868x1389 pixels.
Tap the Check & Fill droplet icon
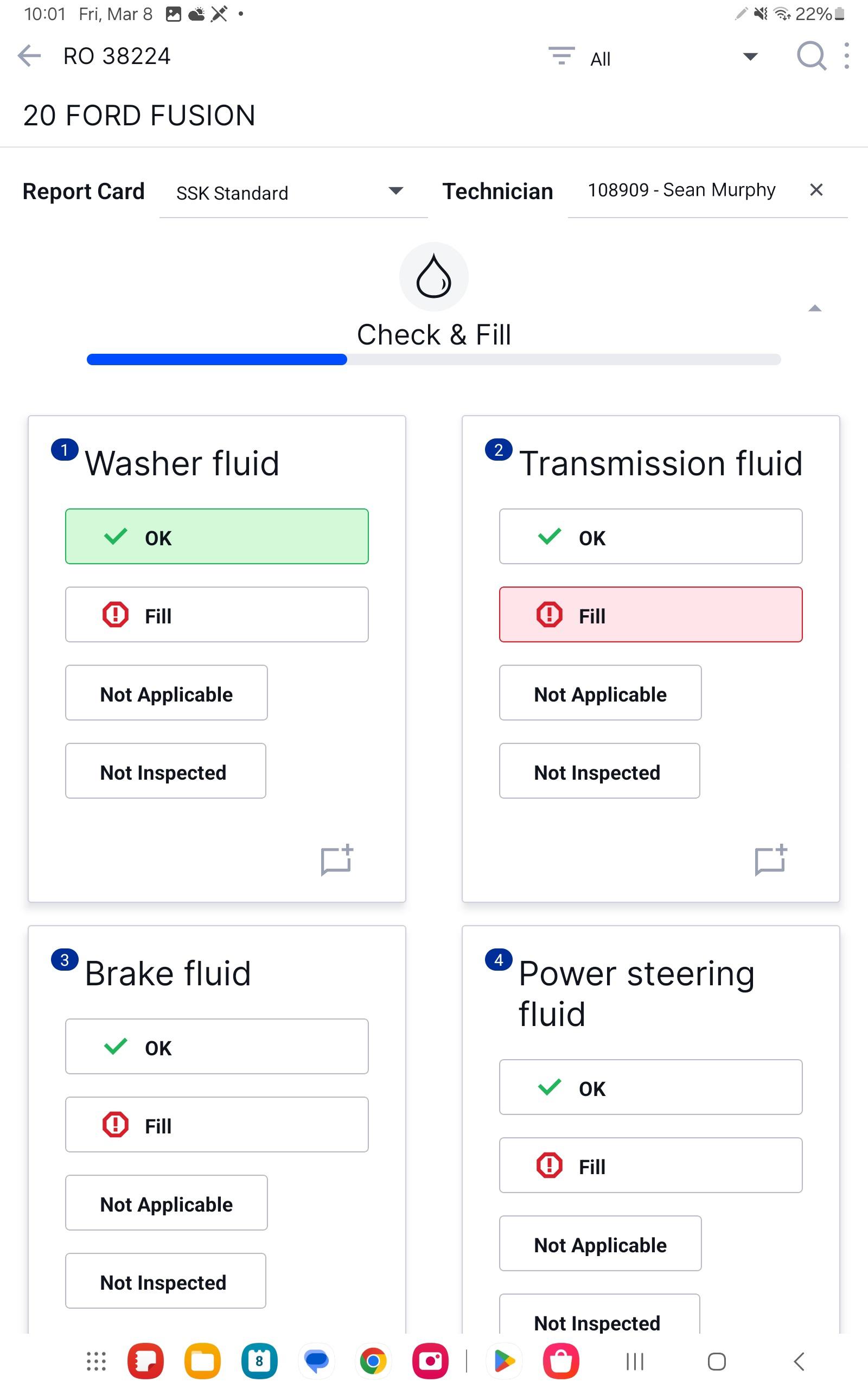pos(434,277)
